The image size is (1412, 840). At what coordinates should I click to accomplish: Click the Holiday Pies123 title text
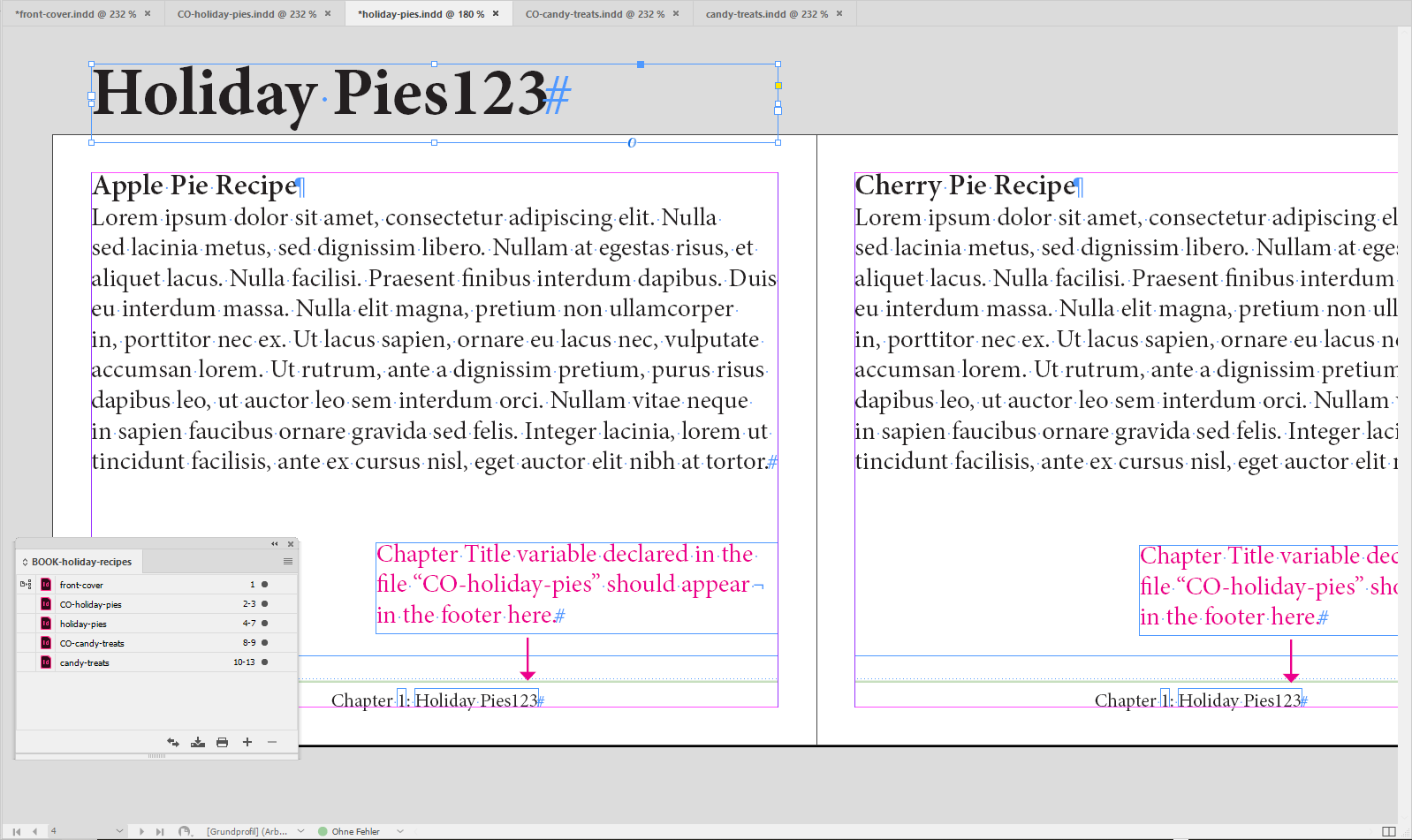point(320,94)
